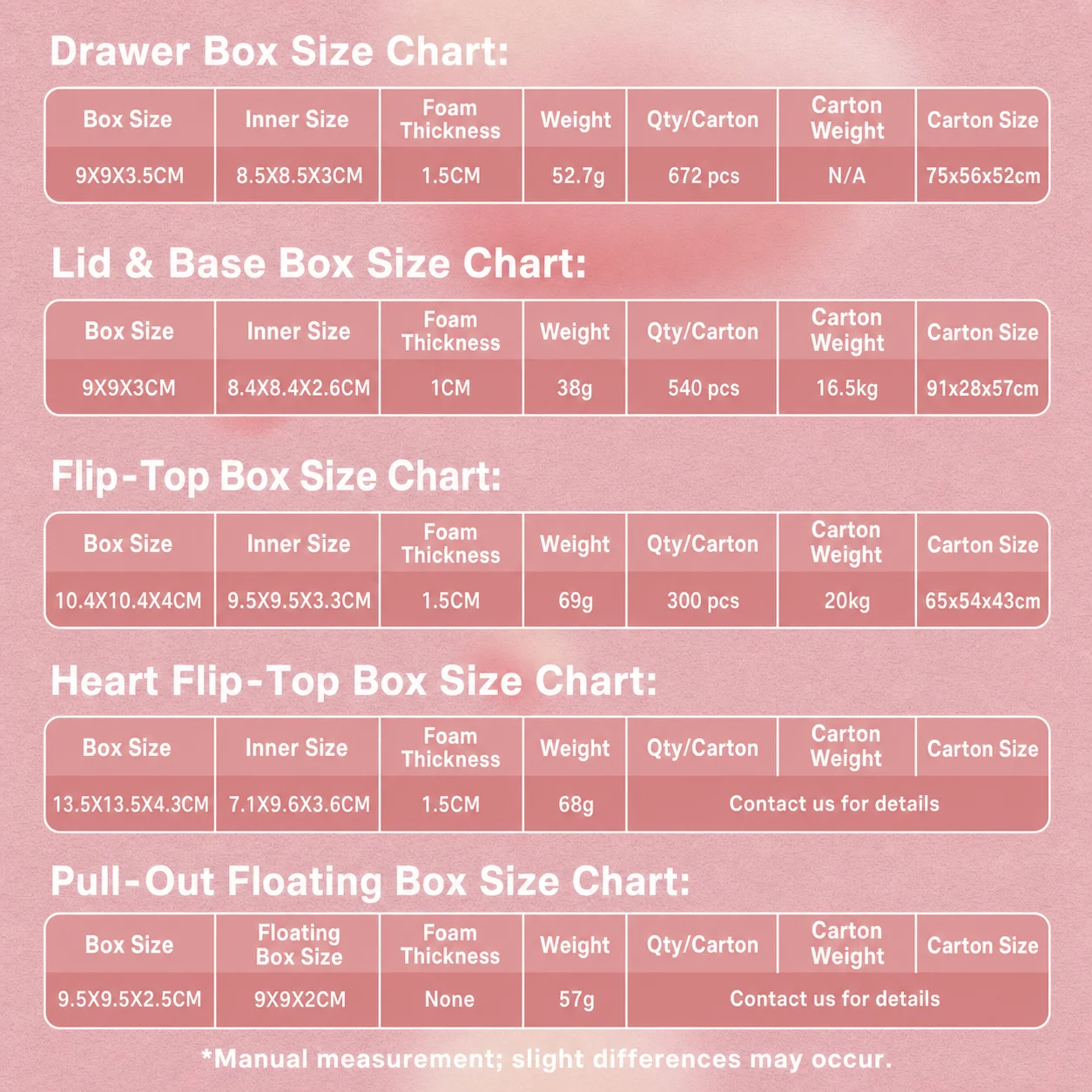Image resolution: width=1092 pixels, height=1092 pixels.
Task: Click the 69g weight value
Action: click(575, 600)
